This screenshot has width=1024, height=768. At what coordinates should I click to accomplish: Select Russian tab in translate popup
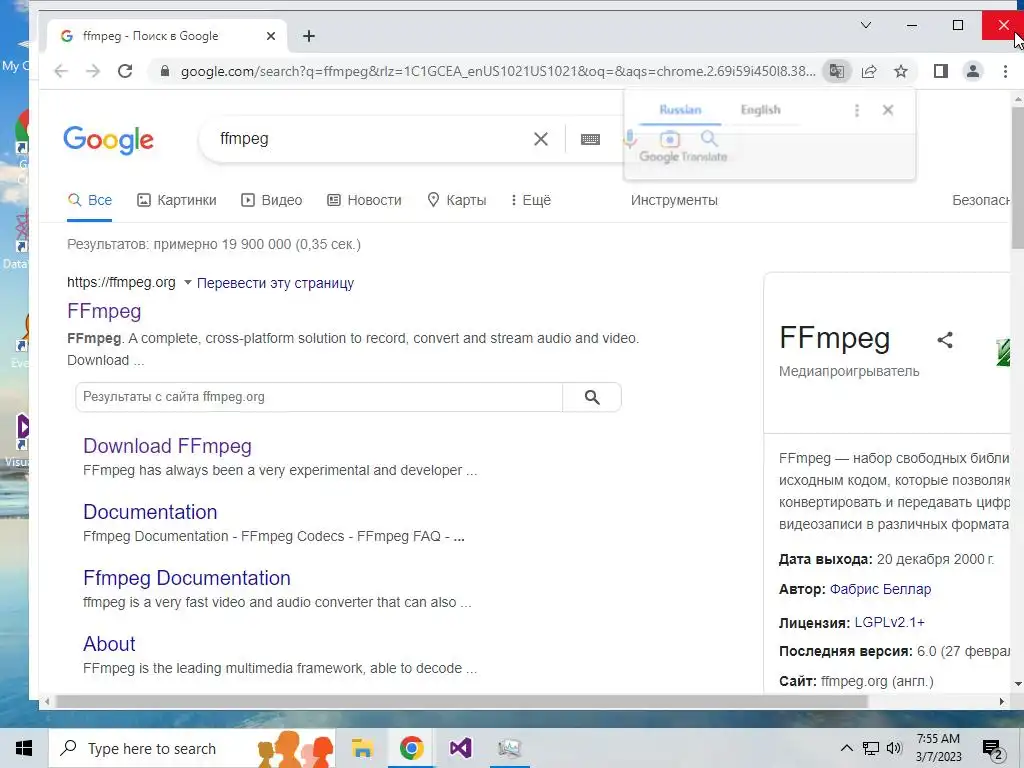(x=680, y=110)
